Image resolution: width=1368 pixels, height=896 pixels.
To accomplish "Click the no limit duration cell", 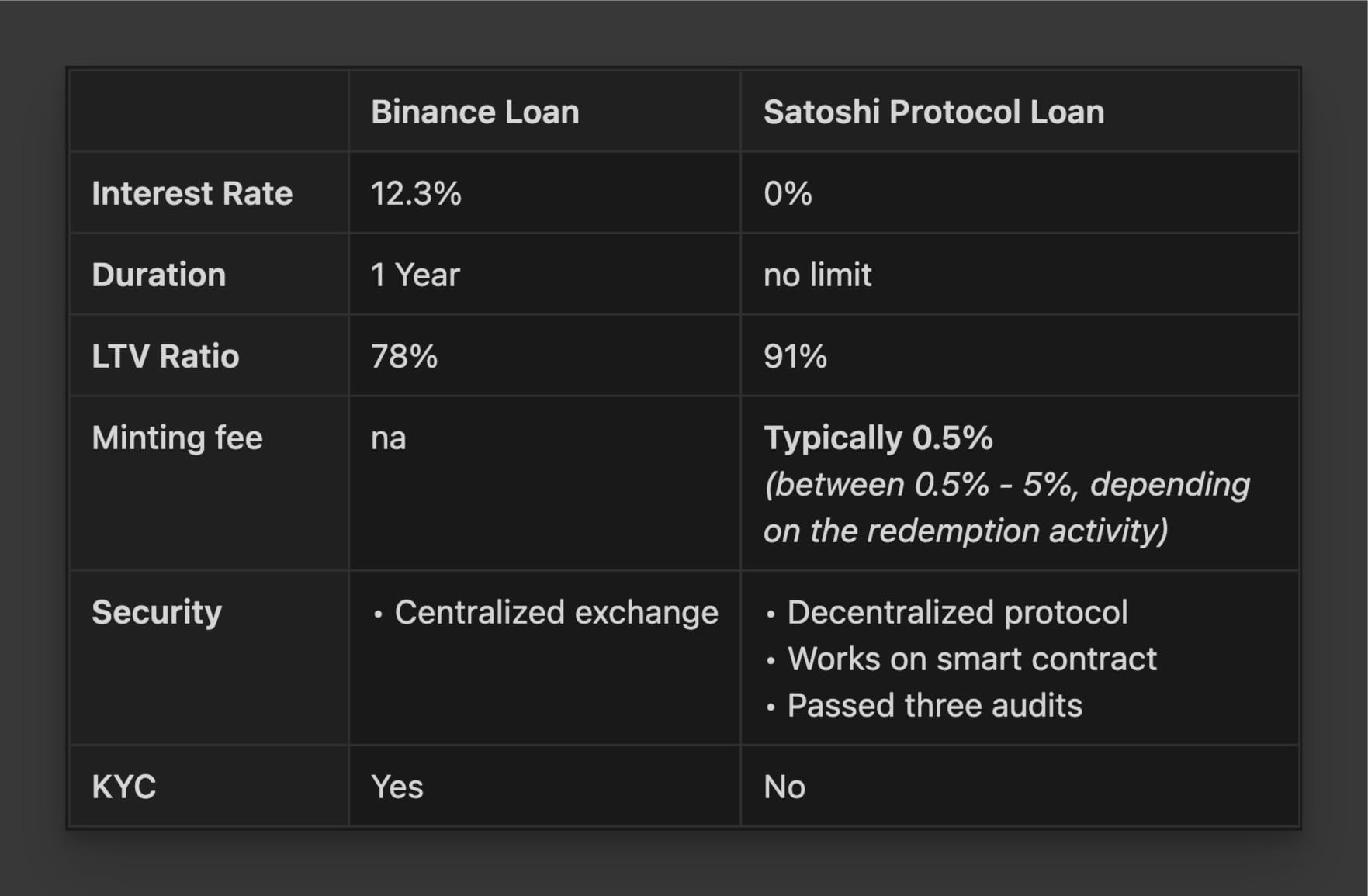I will 818,275.
